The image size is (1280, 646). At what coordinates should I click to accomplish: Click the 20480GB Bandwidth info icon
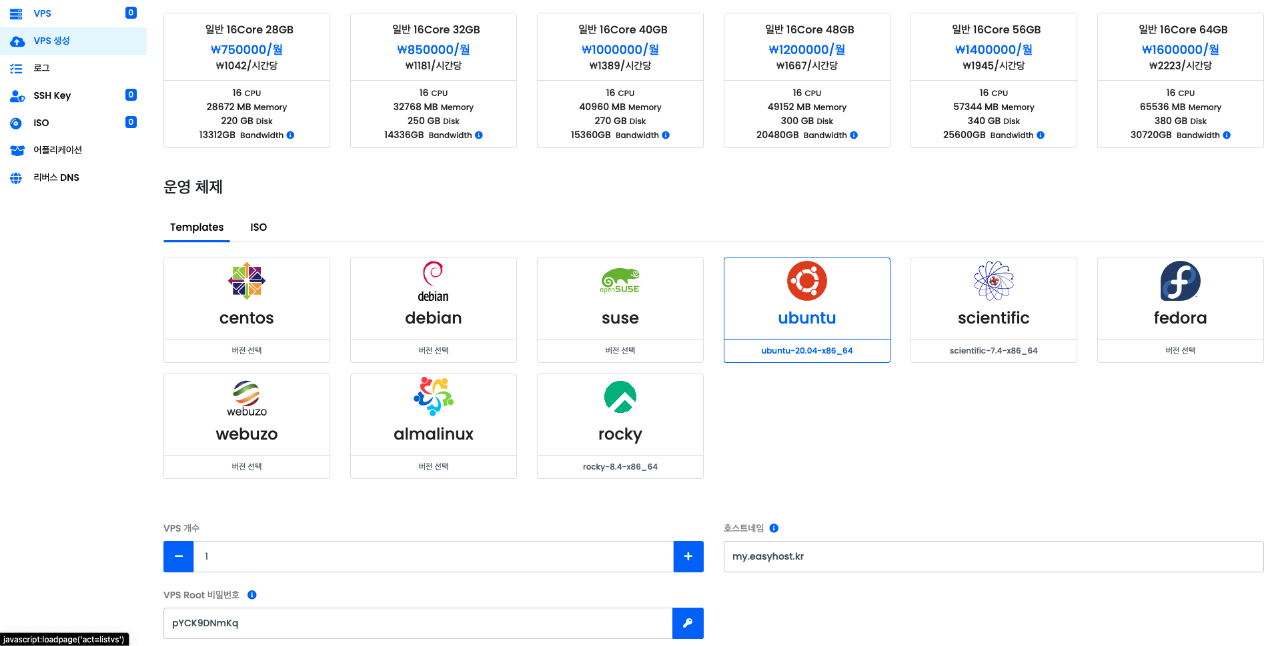pos(852,135)
